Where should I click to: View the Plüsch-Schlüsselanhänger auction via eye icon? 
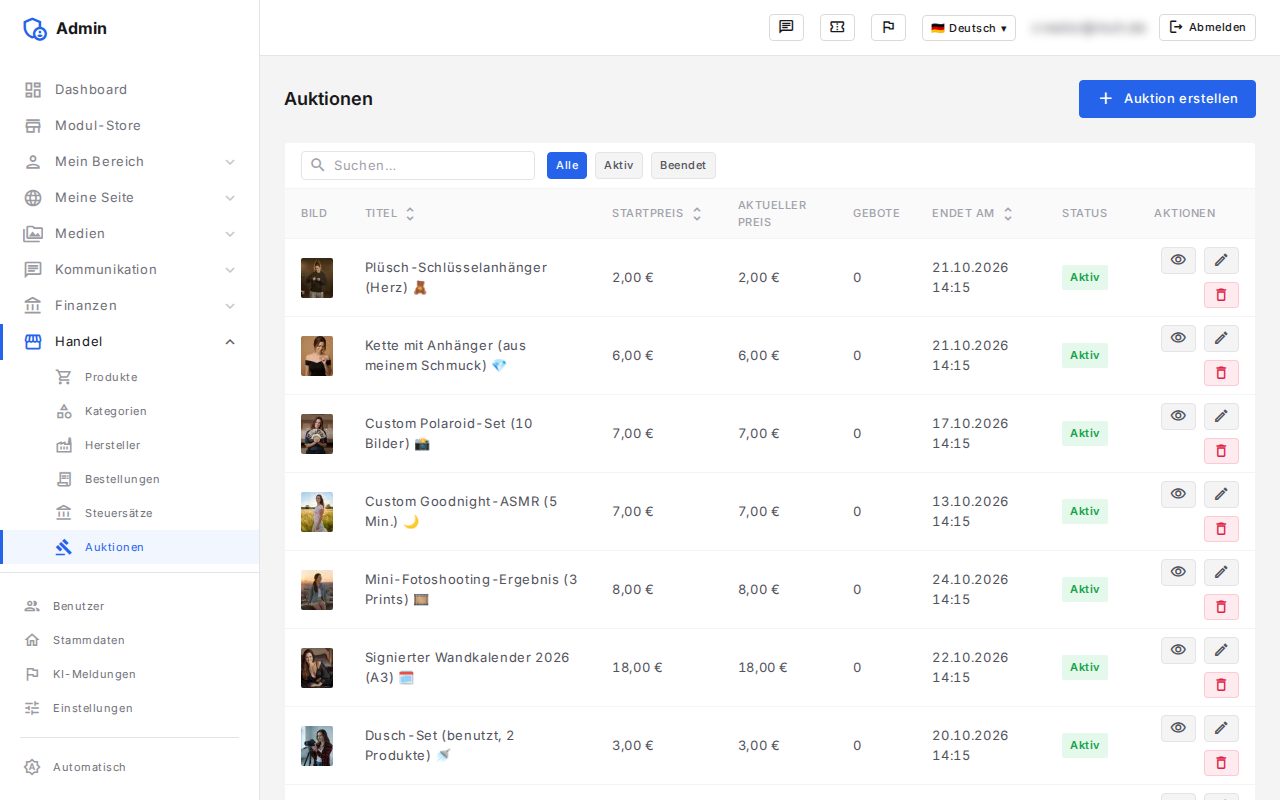pyautogui.click(x=1178, y=260)
